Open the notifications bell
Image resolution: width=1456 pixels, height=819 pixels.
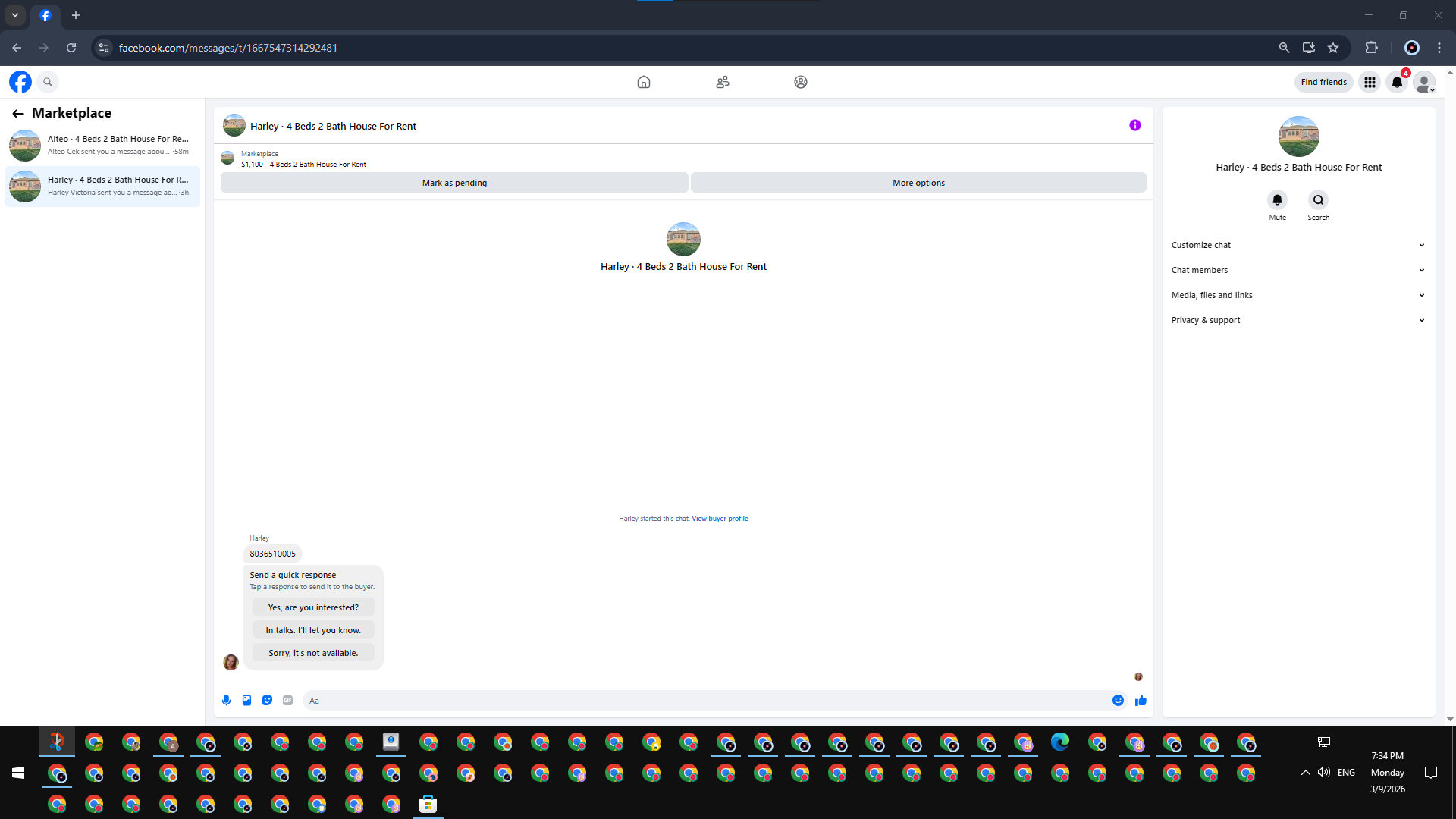(1397, 82)
